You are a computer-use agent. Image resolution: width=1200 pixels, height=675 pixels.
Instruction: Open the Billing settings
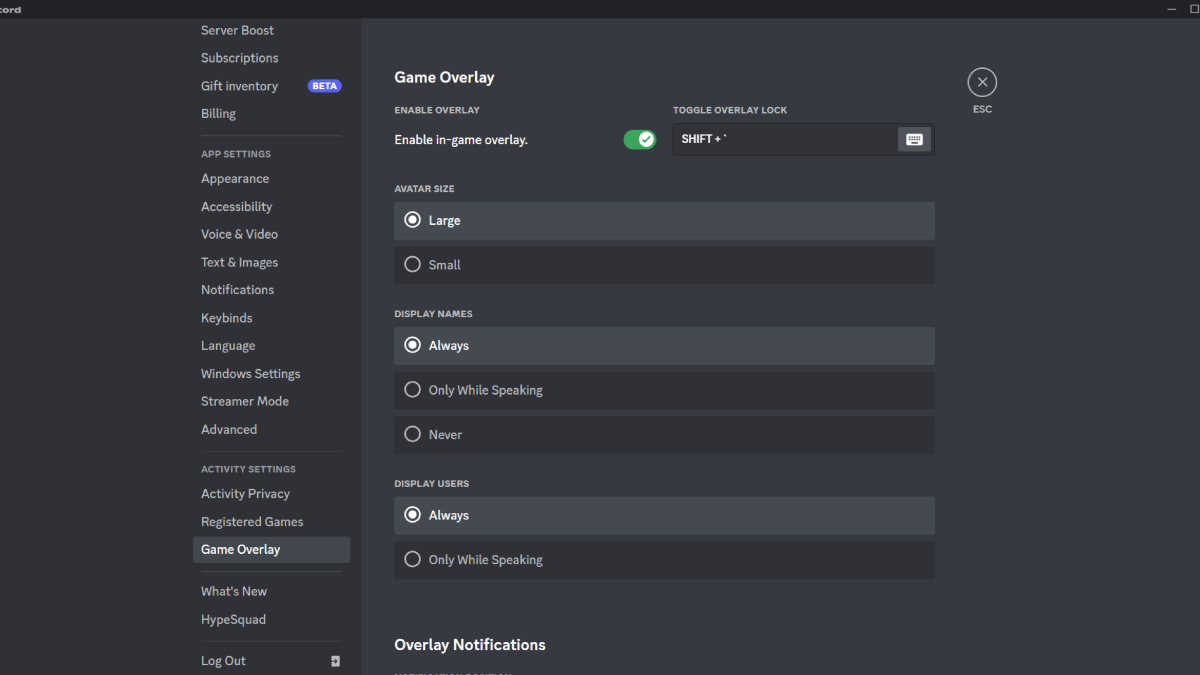pos(218,113)
